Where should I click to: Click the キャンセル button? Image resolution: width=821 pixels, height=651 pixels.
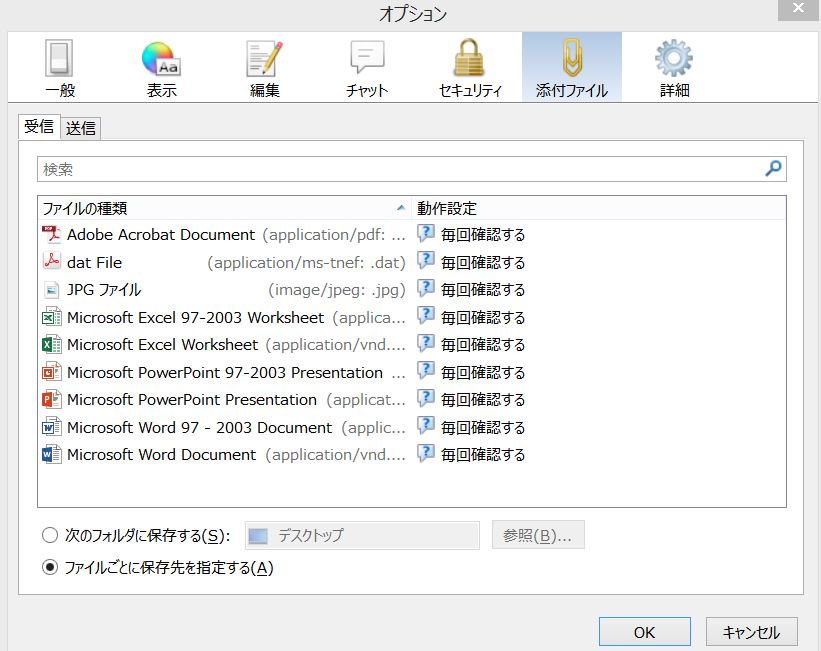750,632
